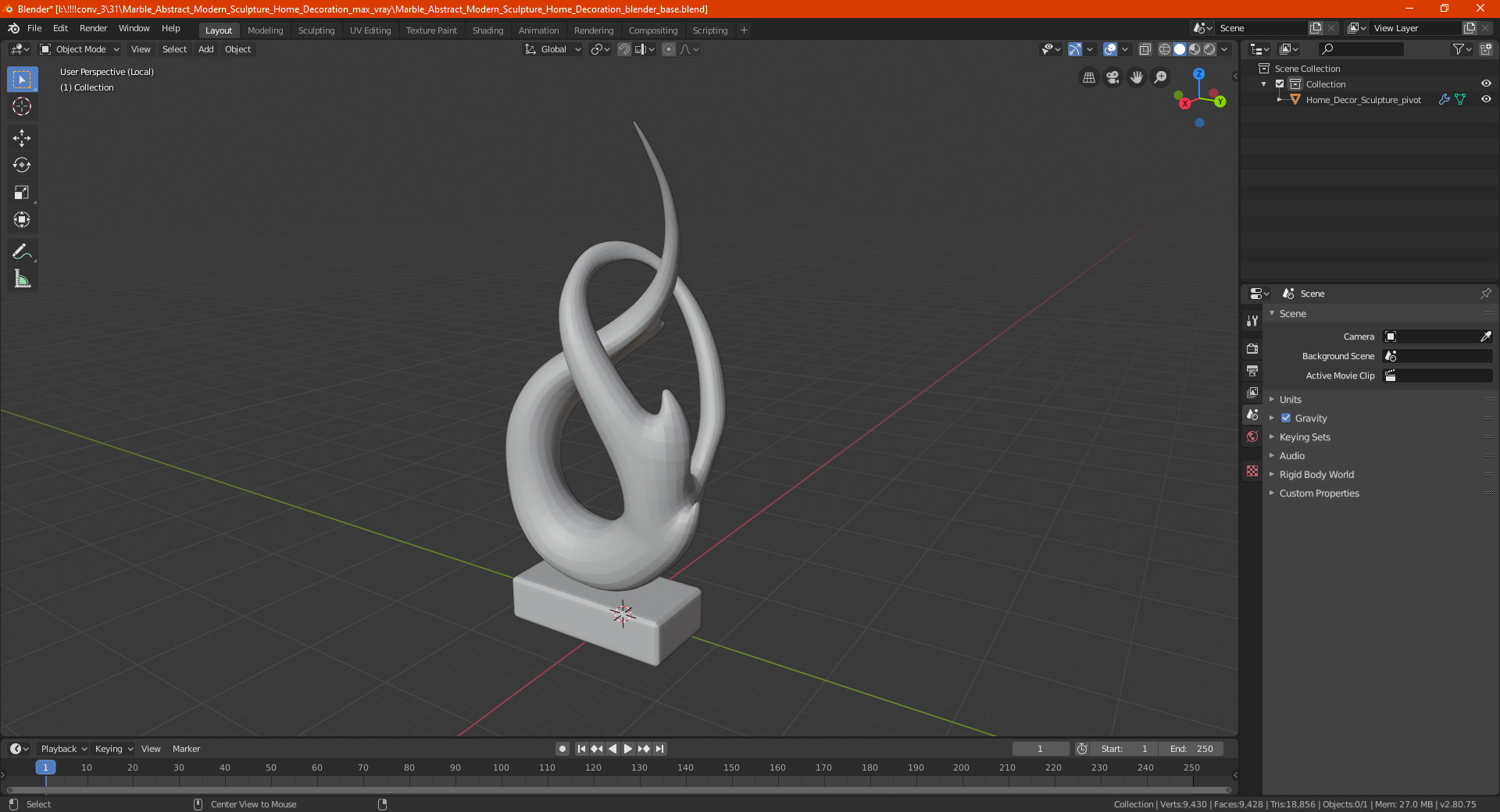This screenshot has width=1500, height=812.
Task: Click the Z axis on navigation gizmo
Action: [x=1198, y=73]
